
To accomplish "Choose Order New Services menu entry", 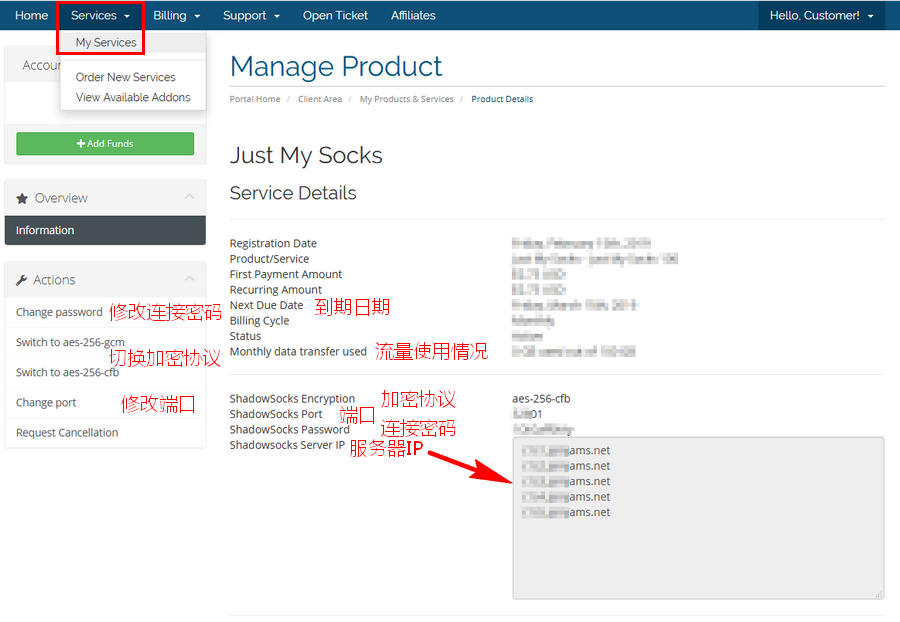I will (125, 77).
